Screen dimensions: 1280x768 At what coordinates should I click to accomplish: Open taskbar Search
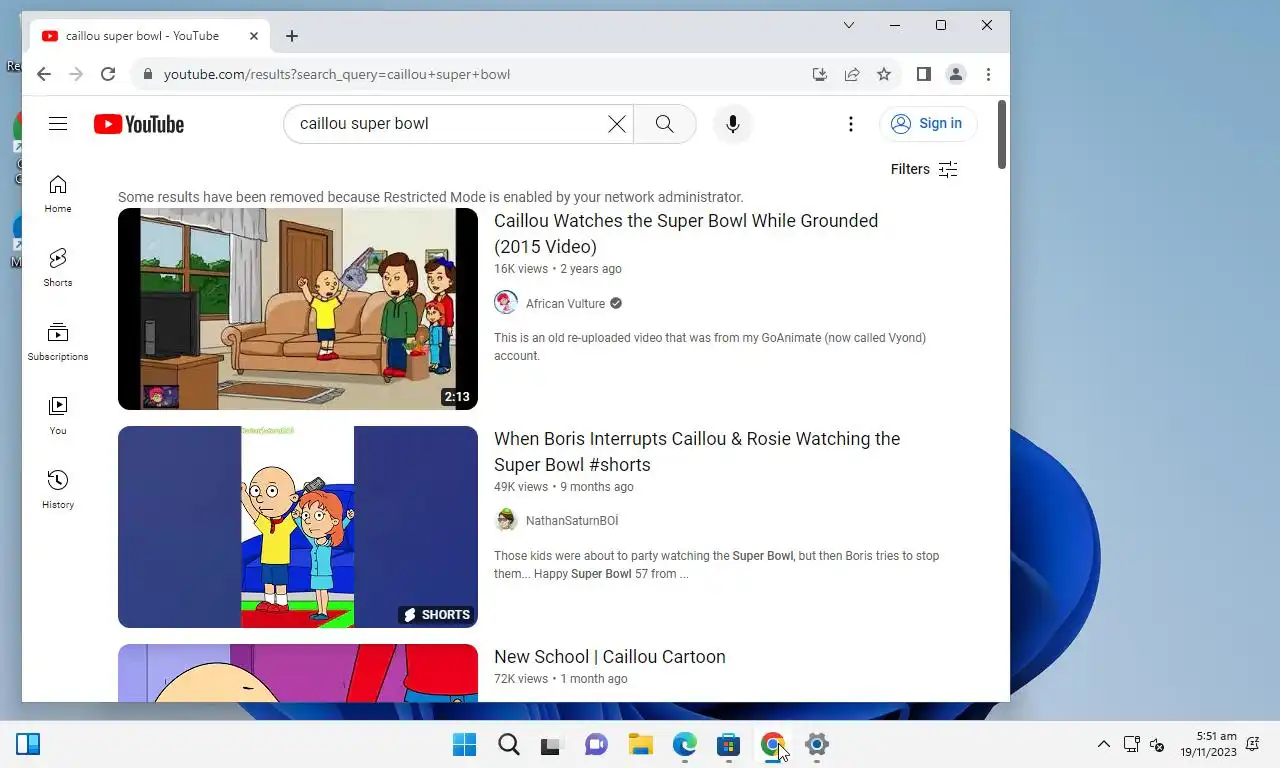(x=509, y=744)
